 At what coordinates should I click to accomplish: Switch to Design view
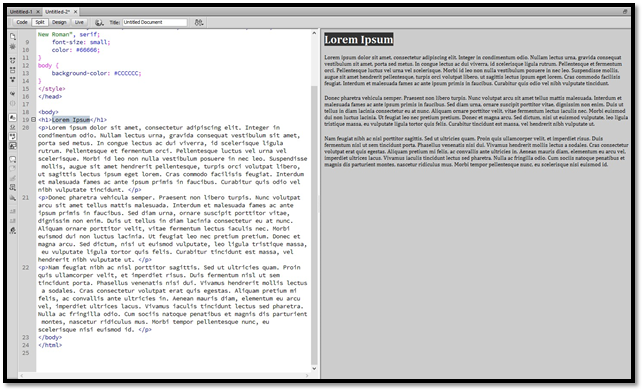(59, 22)
